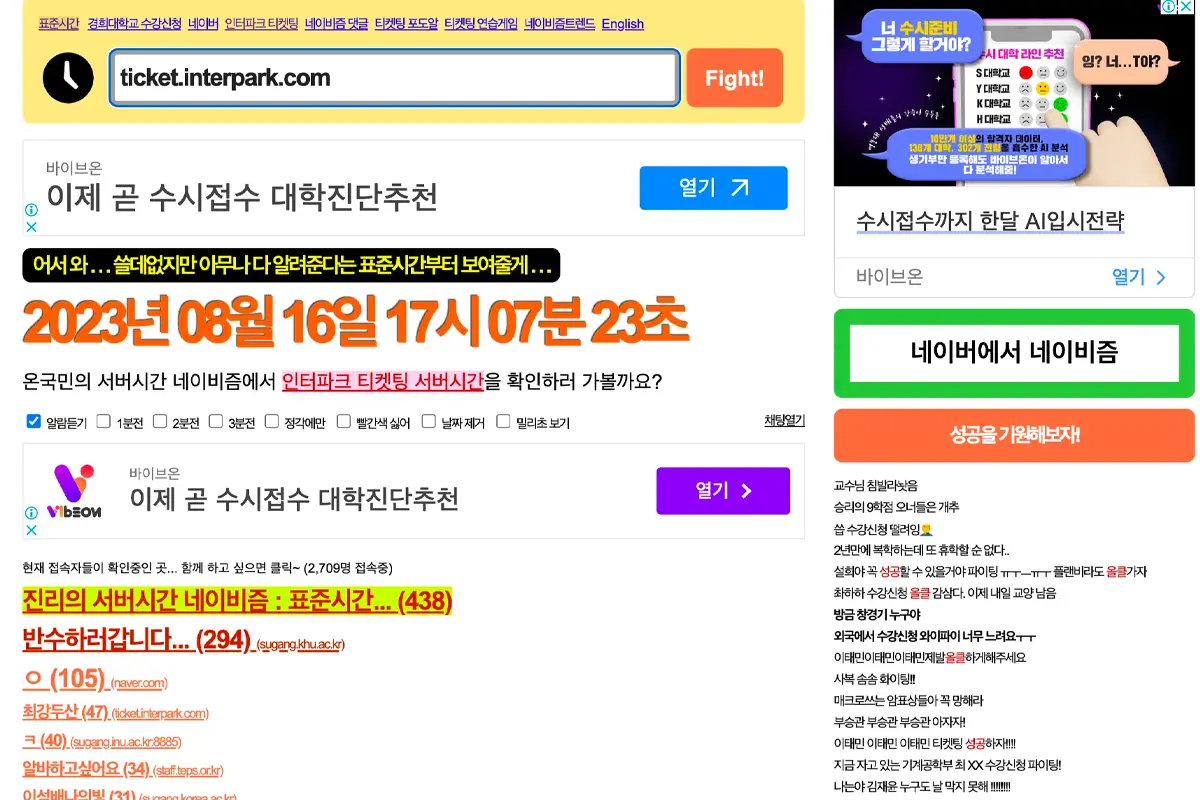This screenshot has height=800, width=1200.
Task: Click the Vibeon logo in the lower banner ad
Action: [x=74, y=491]
